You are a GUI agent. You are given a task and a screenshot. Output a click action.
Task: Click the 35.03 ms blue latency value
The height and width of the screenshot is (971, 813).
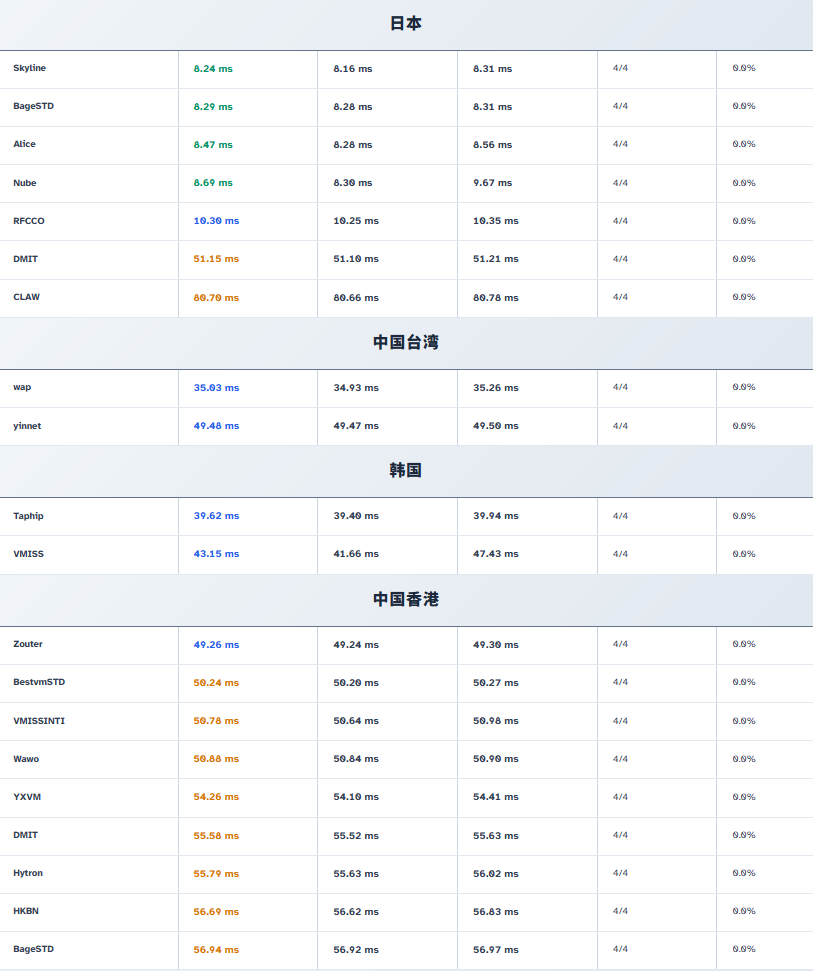(x=216, y=388)
